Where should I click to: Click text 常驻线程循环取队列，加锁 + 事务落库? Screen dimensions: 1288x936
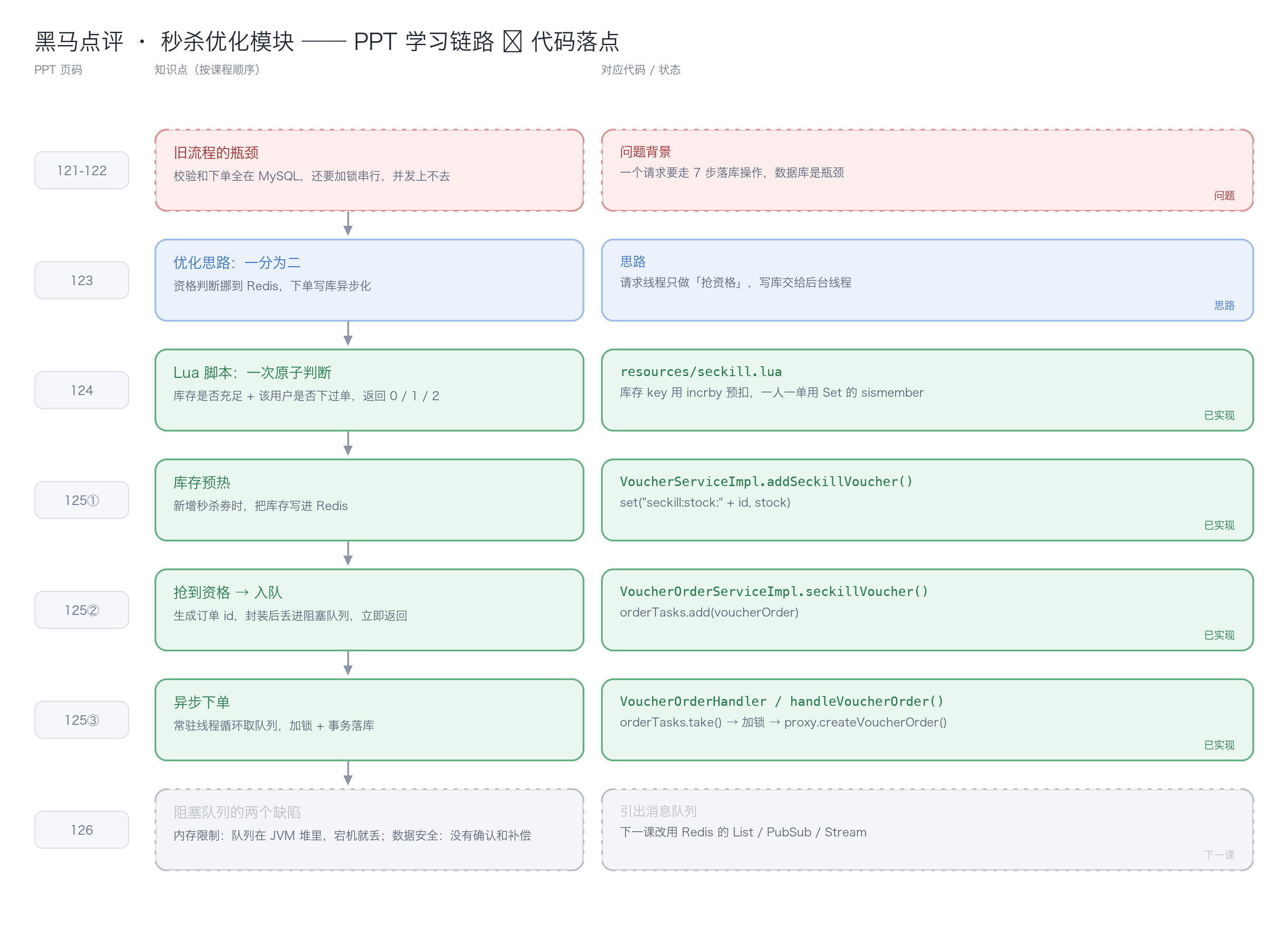pos(274,725)
